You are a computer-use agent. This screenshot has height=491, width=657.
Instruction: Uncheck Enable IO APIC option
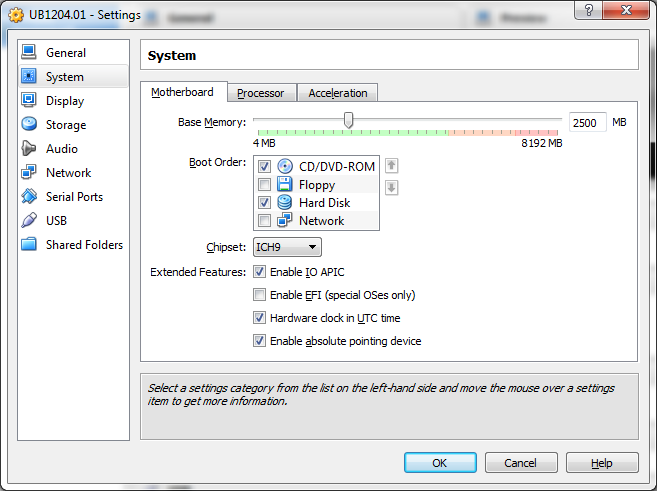pos(260,272)
